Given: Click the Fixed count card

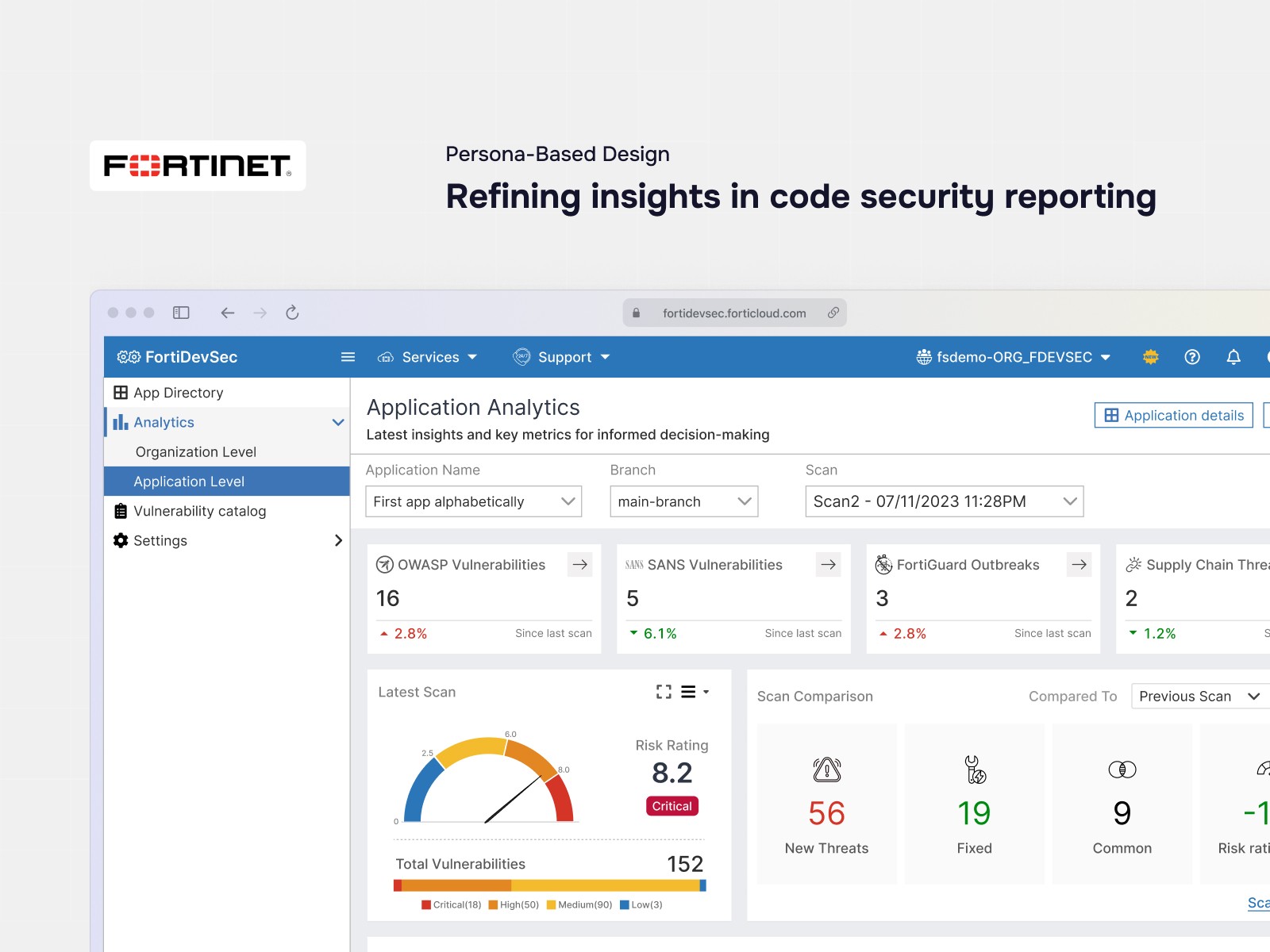Looking at the screenshot, I should pyautogui.click(x=975, y=804).
